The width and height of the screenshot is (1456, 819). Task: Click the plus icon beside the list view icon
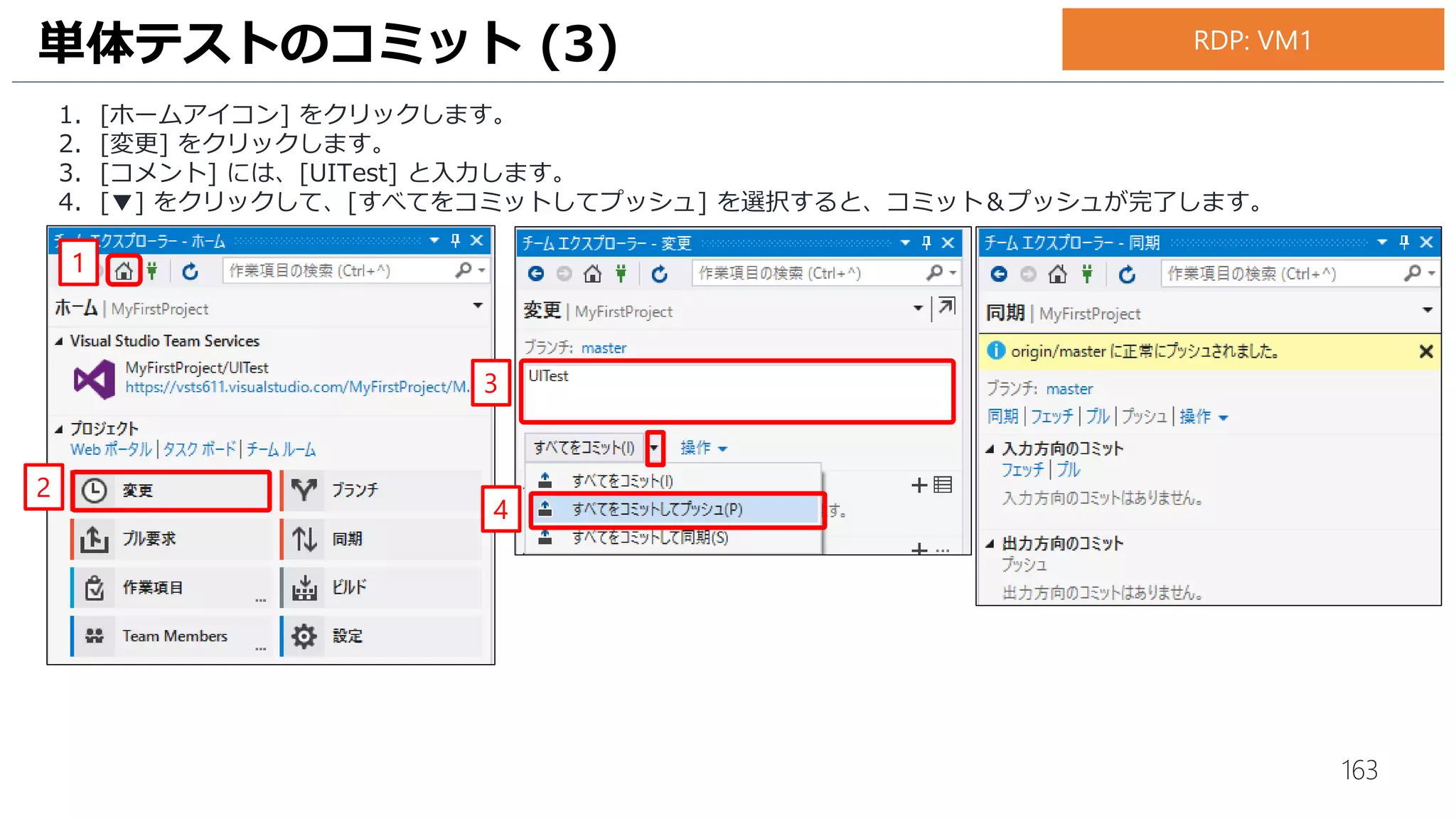(919, 485)
